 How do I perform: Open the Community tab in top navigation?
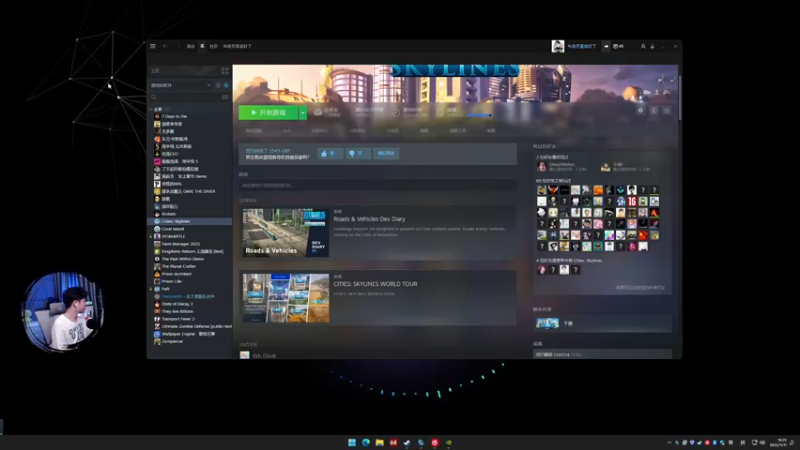(213, 46)
